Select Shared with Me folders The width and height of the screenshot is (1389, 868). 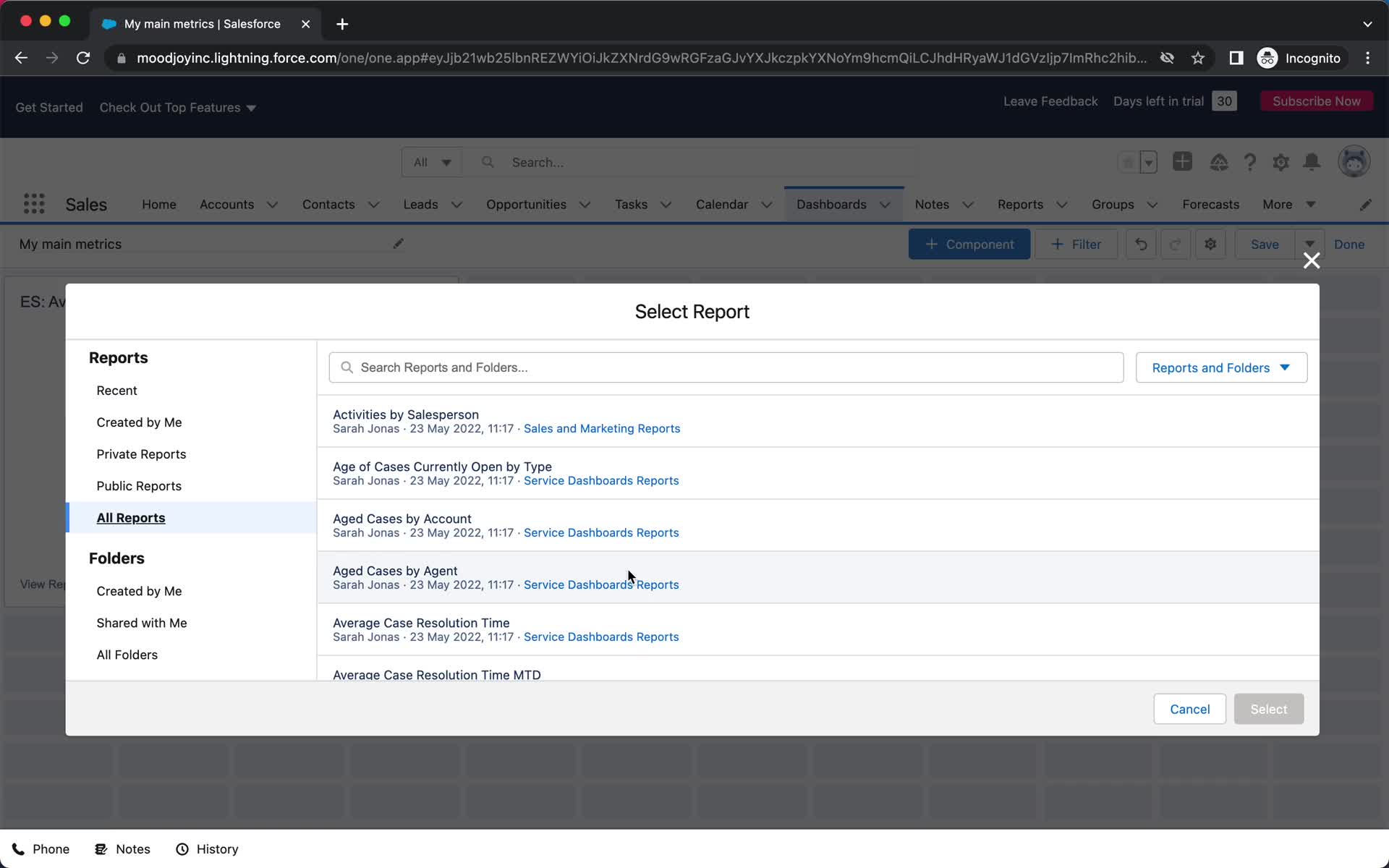(x=142, y=623)
